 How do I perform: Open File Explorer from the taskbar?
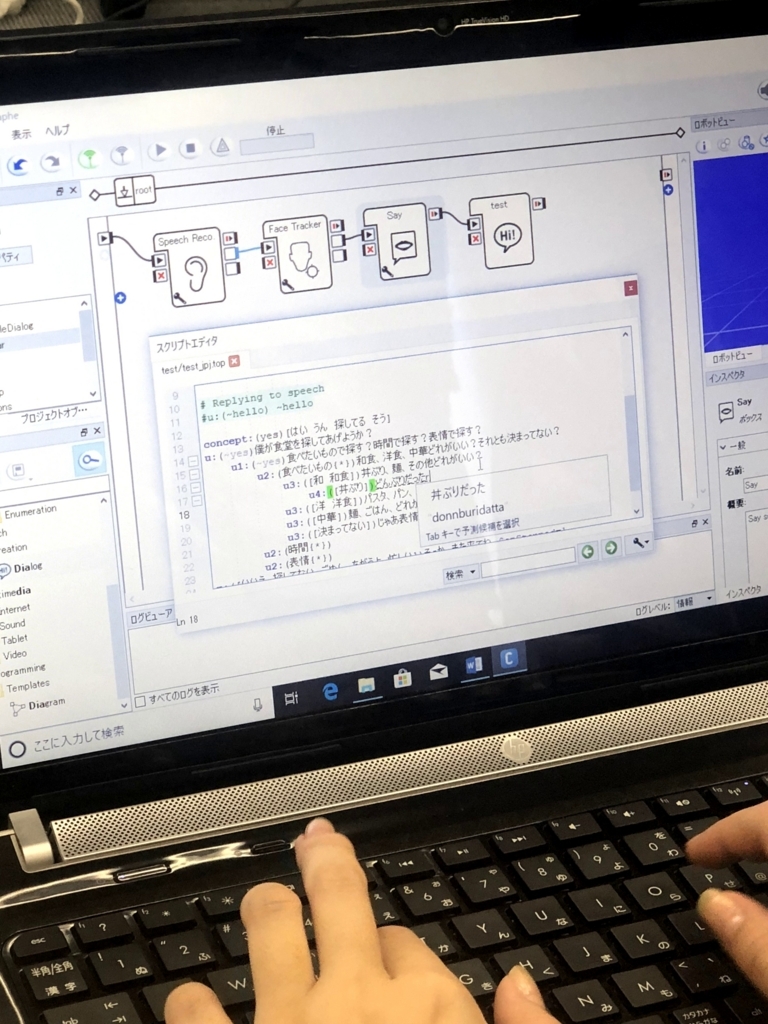click(x=366, y=686)
